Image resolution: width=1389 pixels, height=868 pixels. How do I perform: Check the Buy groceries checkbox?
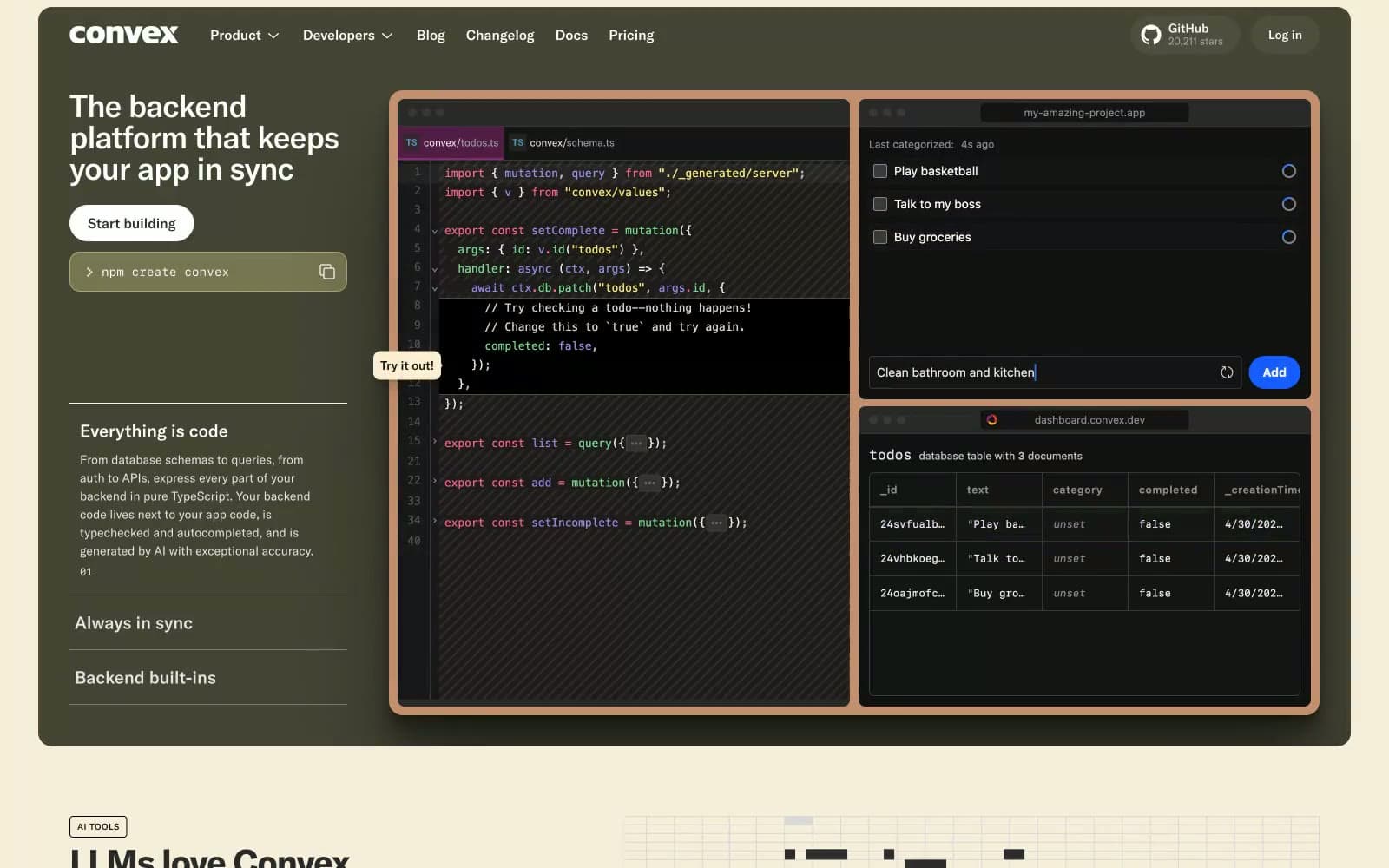tap(880, 237)
